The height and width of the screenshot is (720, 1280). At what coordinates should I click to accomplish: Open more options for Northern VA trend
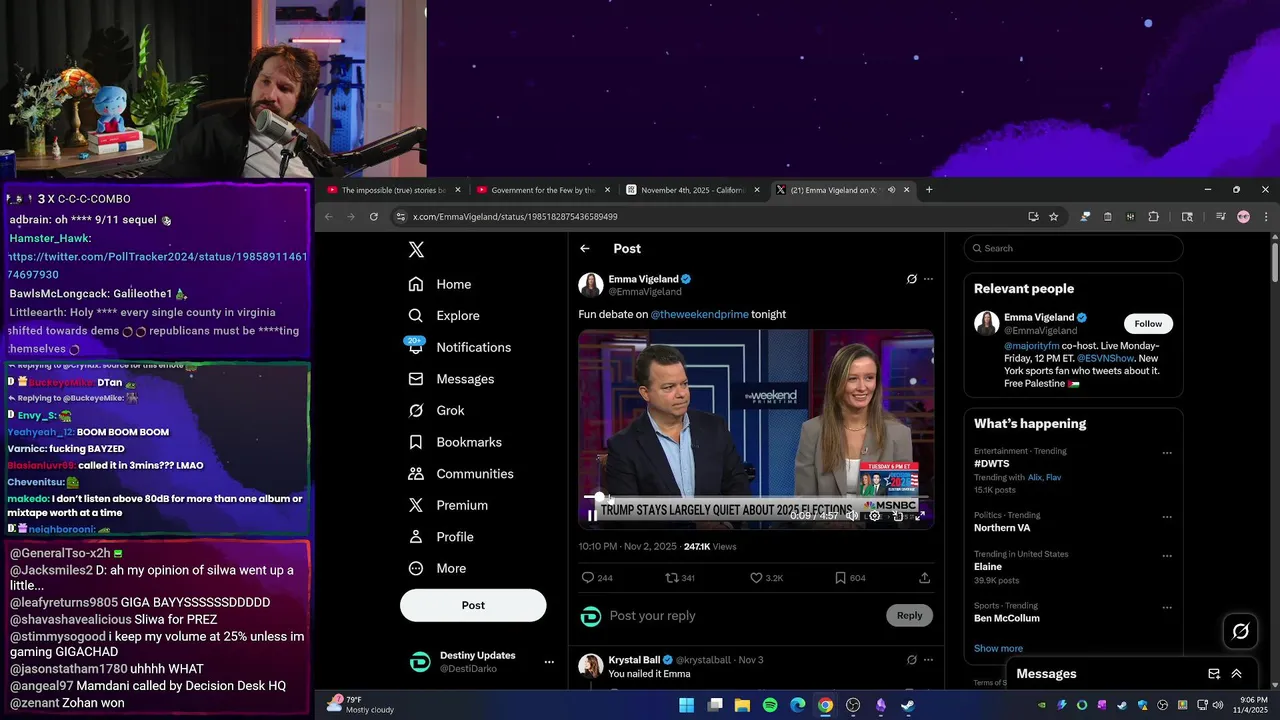1167,517
